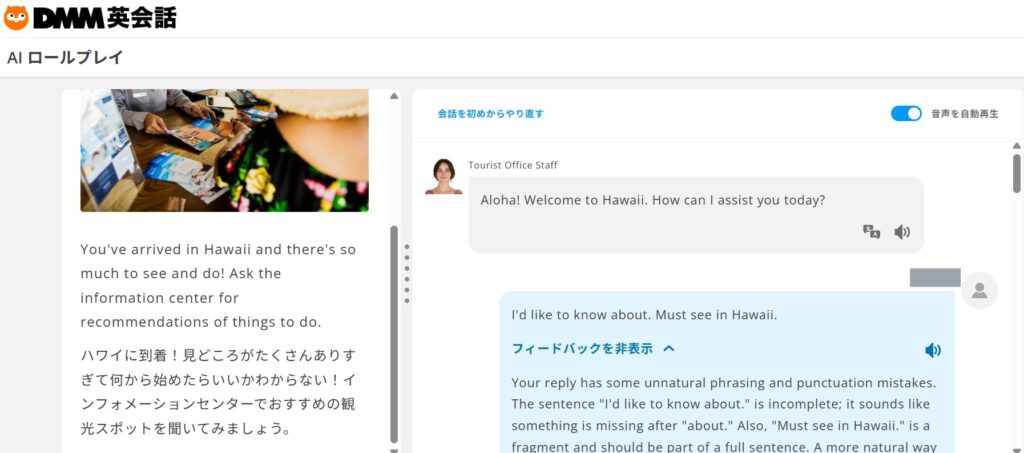
Task: Toggle the 音声を自動再生 switch
Action: pos(906,114)
